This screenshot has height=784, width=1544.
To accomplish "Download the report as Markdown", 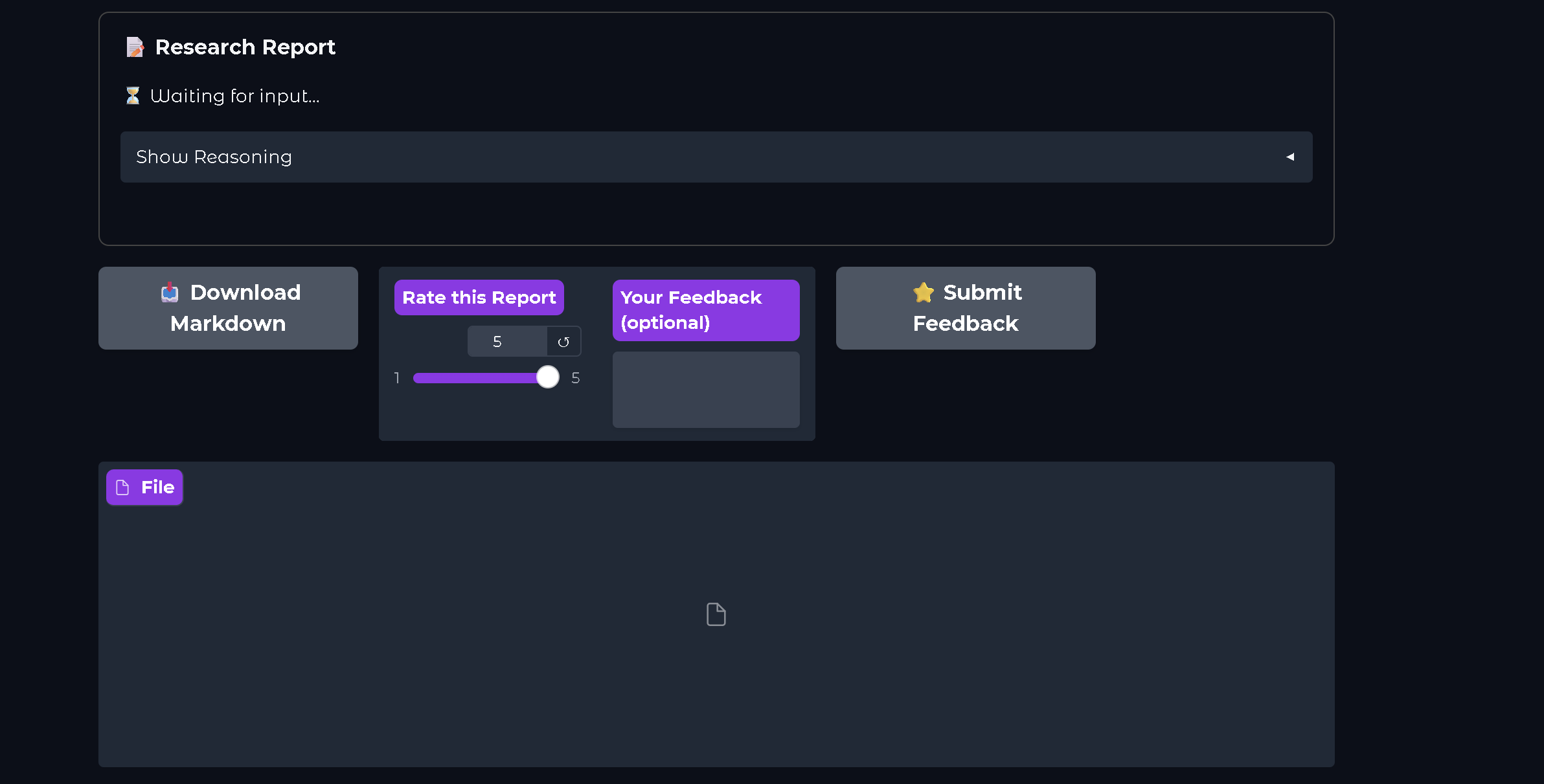I will [228, 308].
